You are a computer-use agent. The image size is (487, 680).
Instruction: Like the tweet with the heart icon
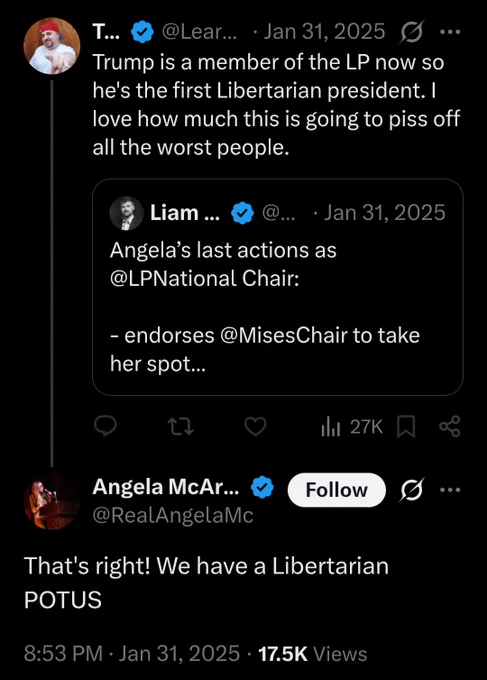click(x=255, y=427)
